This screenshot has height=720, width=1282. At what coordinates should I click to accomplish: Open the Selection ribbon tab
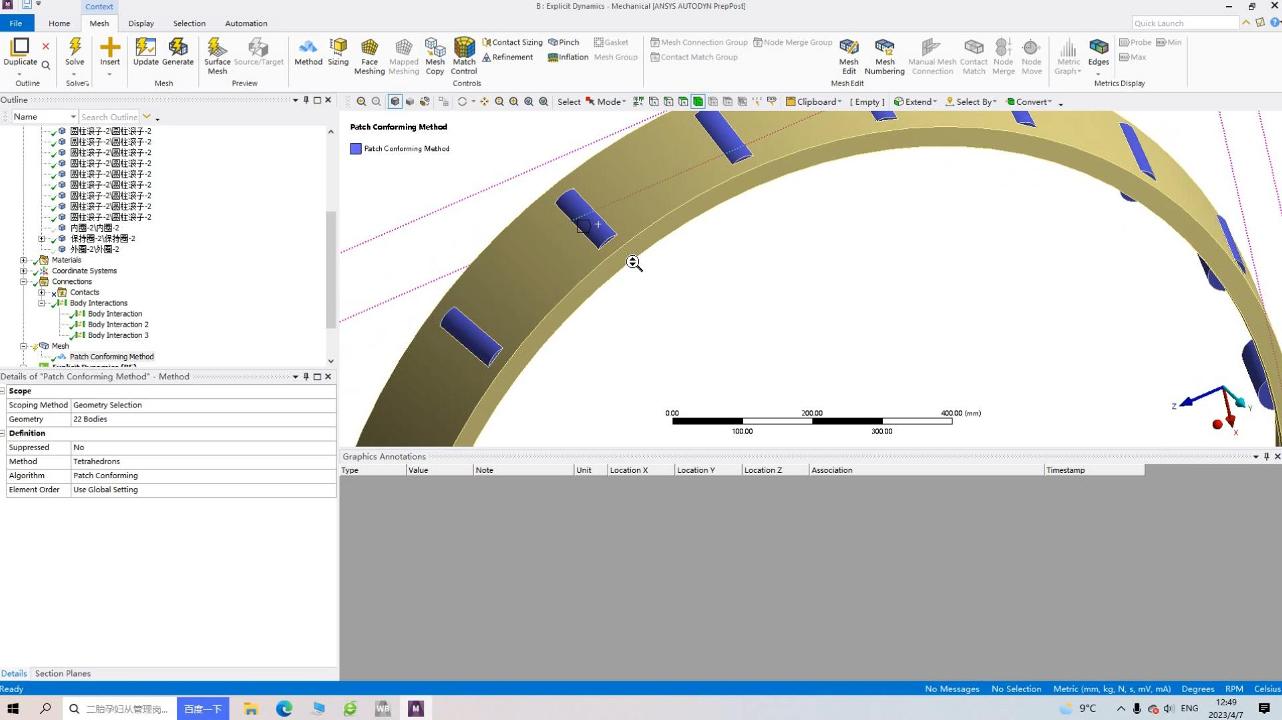click(x=189, y=23)
